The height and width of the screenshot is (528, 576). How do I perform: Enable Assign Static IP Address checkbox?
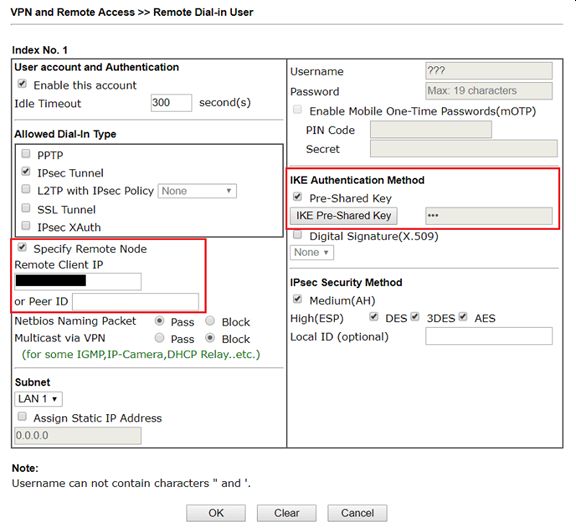point(22,416)
